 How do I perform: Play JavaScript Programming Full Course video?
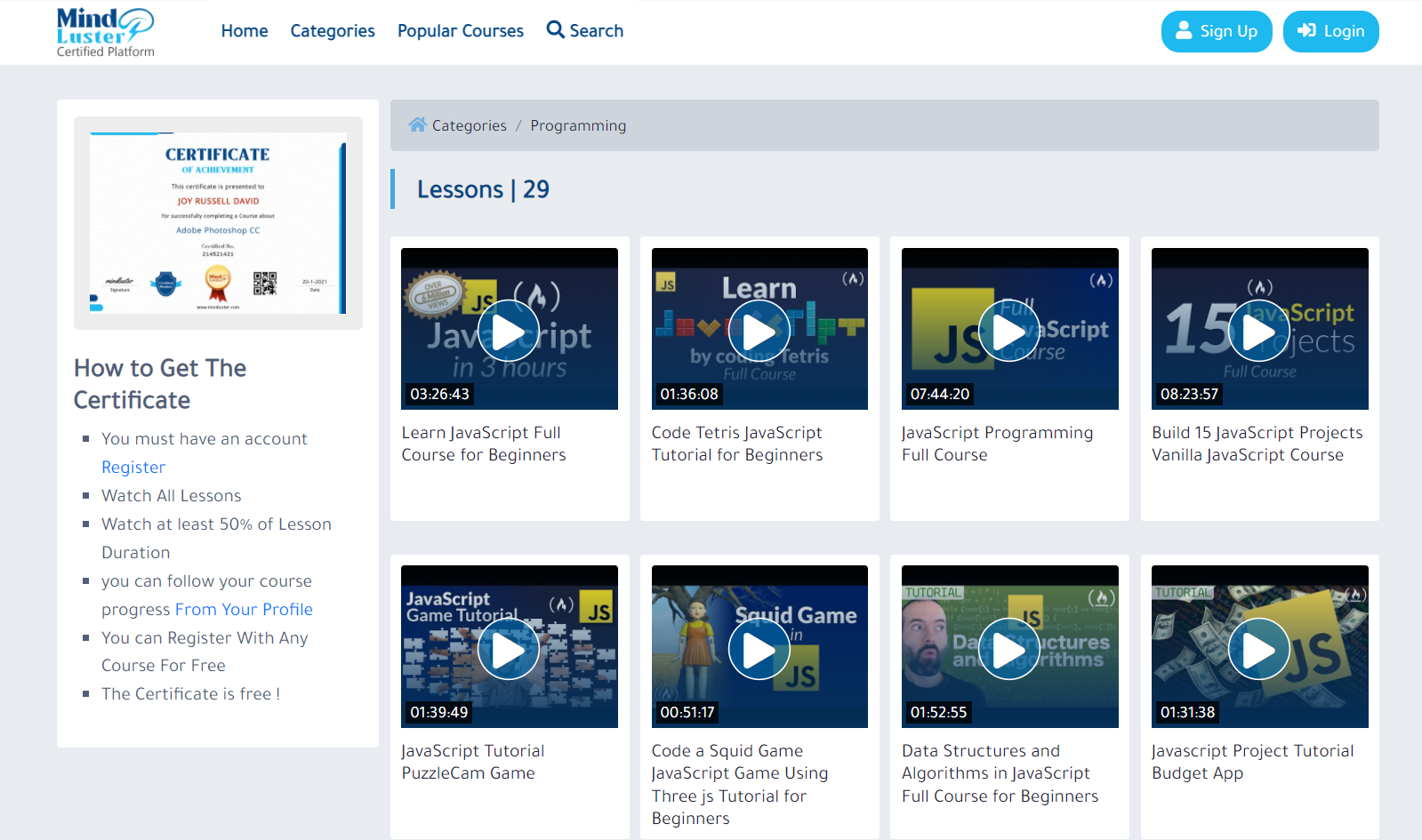click(x=1008, y=332)
